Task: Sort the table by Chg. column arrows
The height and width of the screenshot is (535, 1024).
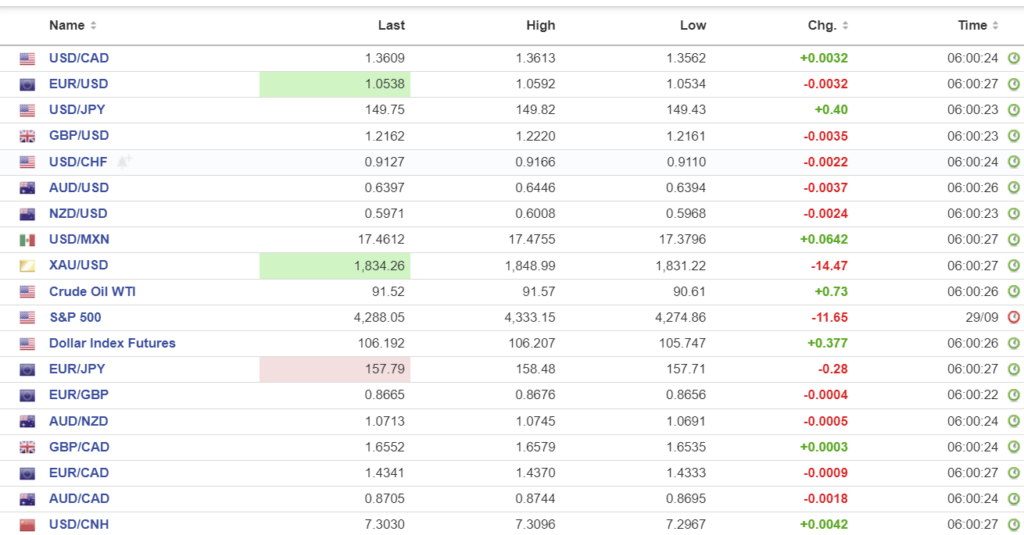Action: (845, 26)
